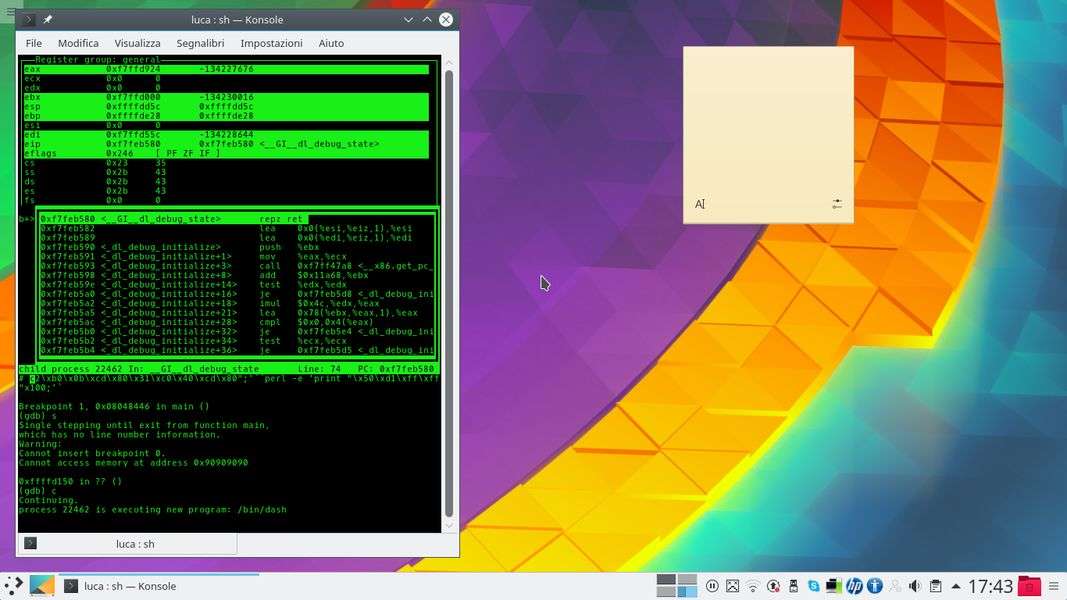The image size is (1067, 600).
Task: Open the Wi-Fi network tray icon
Action: 753,586
